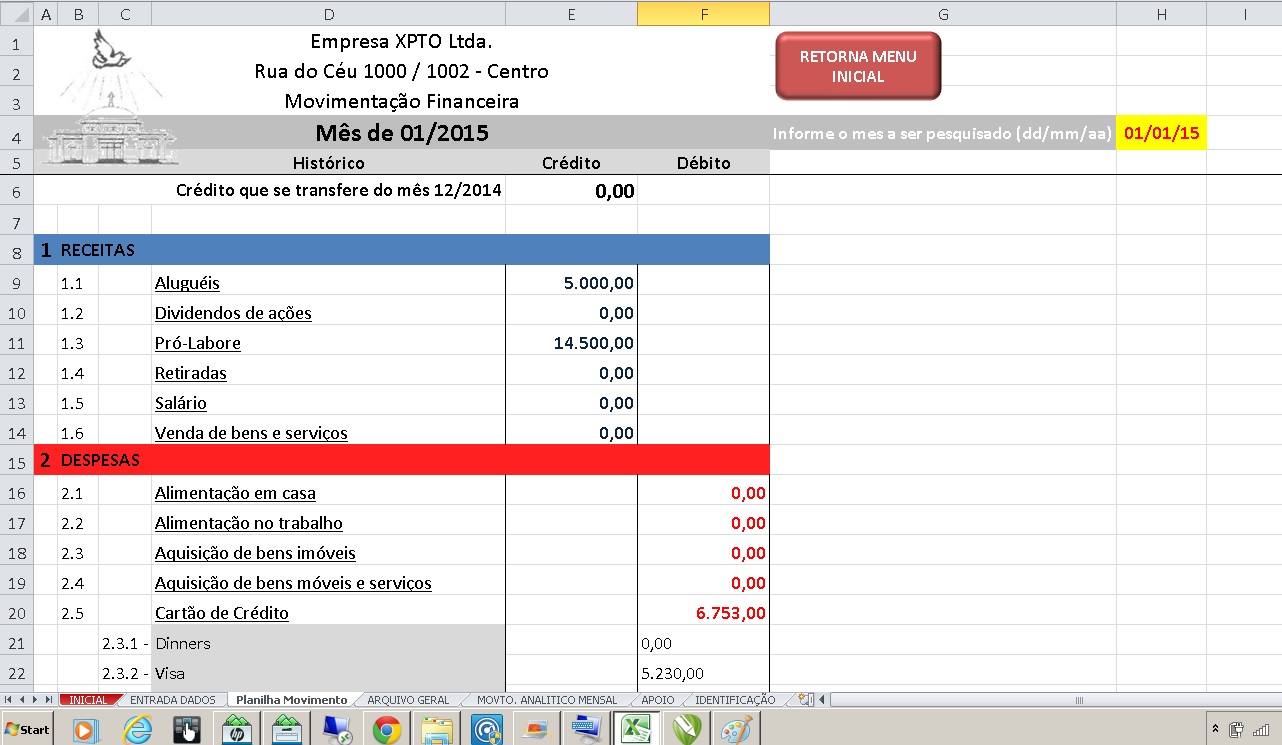Screen dimensions: 1282x745
Task: Open the ENTRADA DADOS sheet tab
Action: 174,699
